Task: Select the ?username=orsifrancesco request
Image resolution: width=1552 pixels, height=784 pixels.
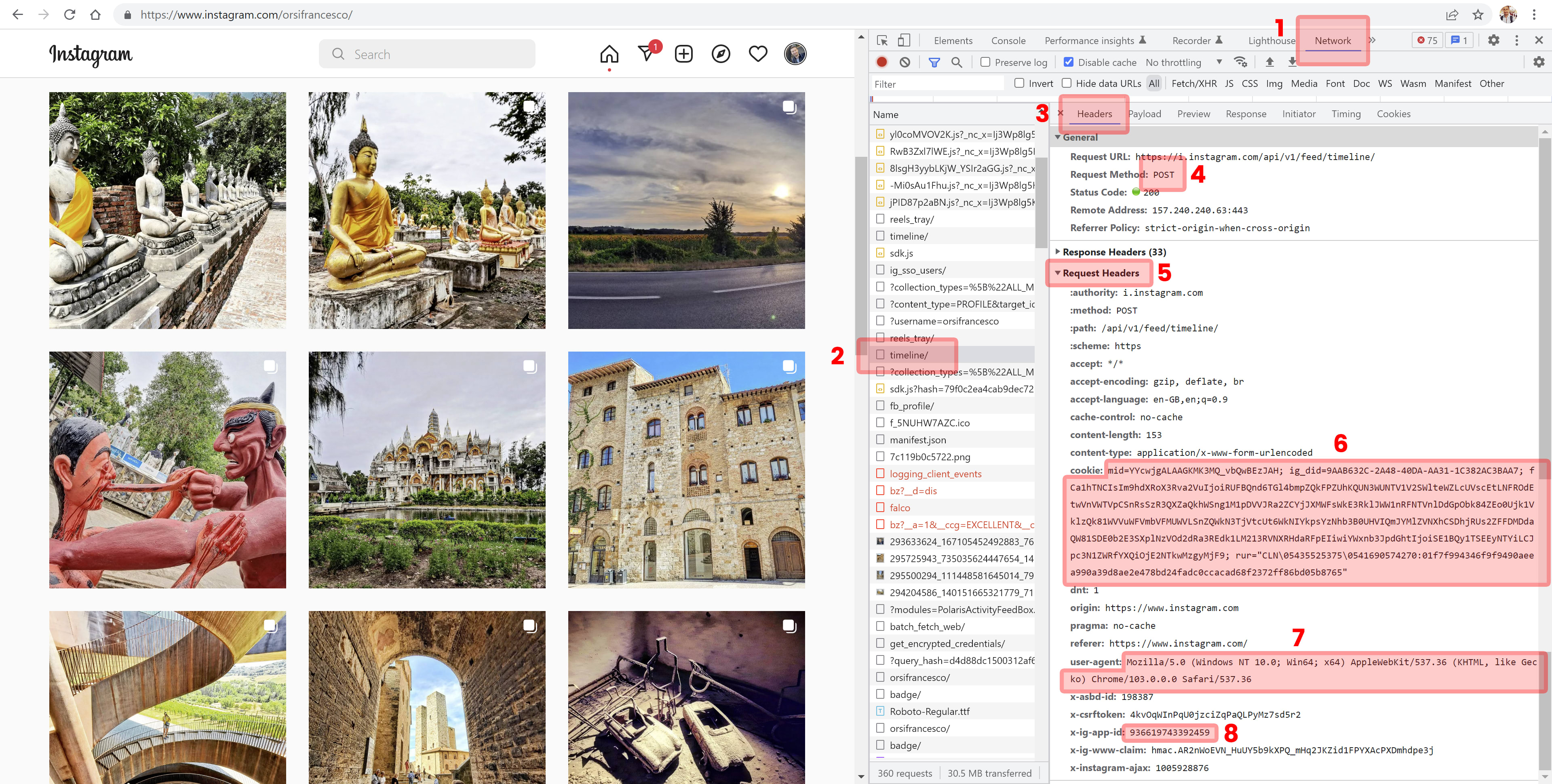Action: coord(943,320)
